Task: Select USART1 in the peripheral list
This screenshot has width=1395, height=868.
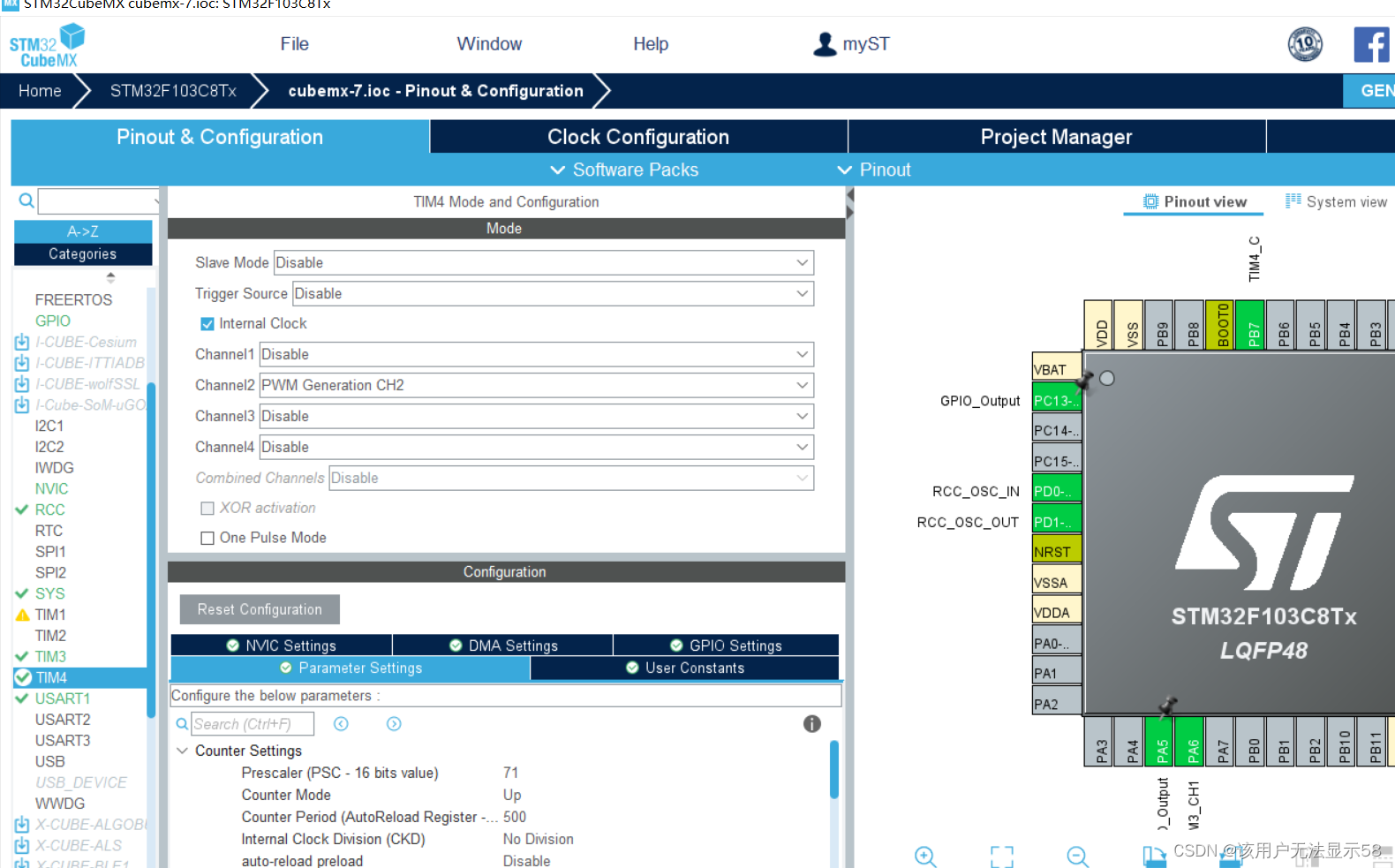Action: (62, 698)
